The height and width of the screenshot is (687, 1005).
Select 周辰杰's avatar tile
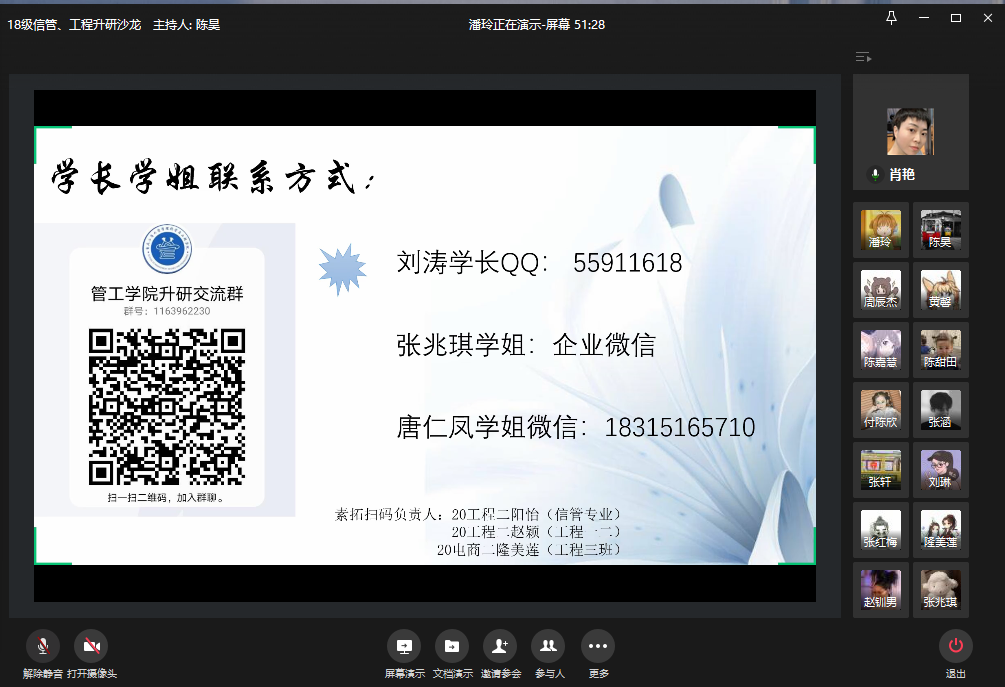click(881, 291)
